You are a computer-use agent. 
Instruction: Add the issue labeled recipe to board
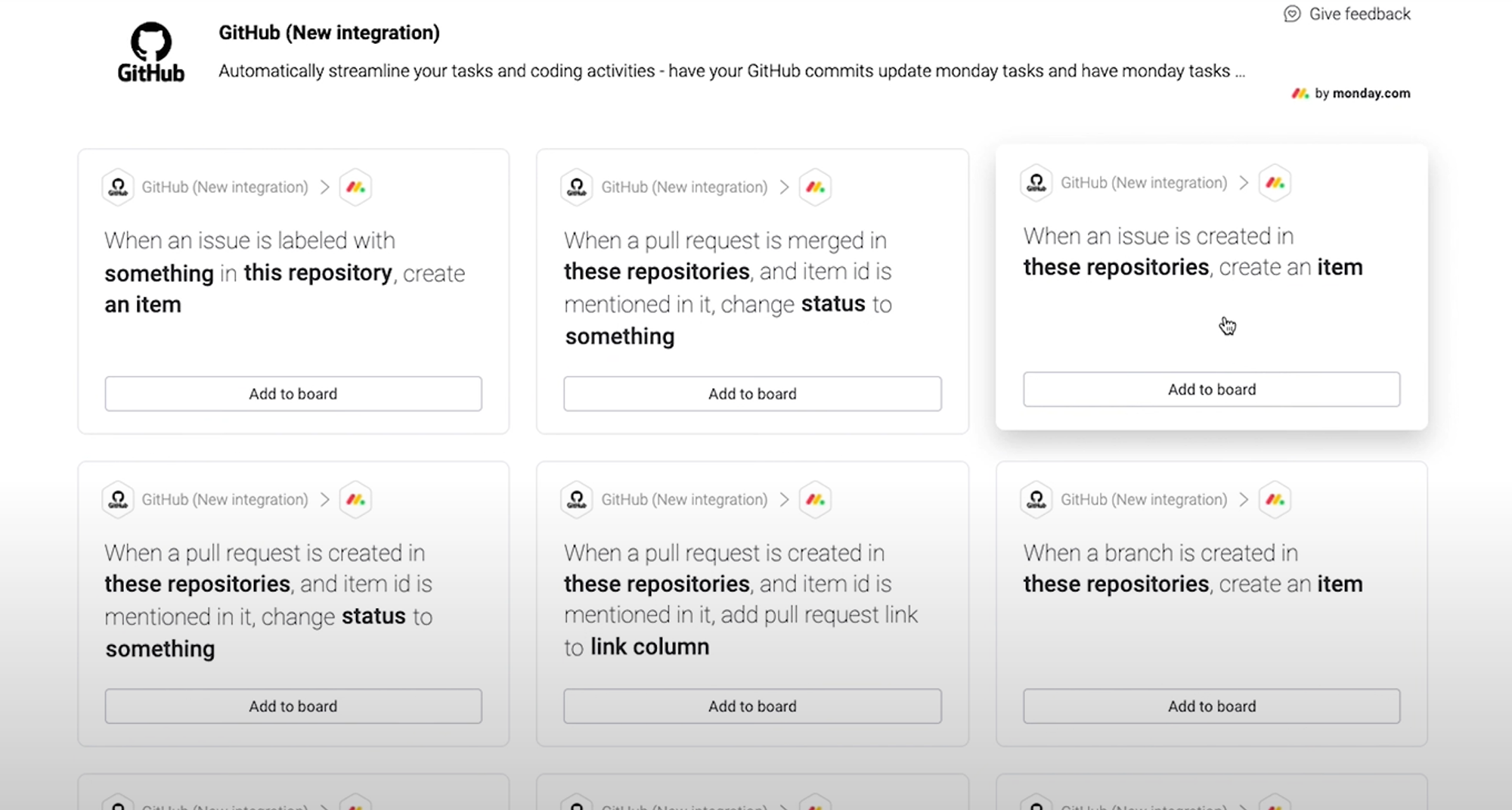click(x=293, y=394)
